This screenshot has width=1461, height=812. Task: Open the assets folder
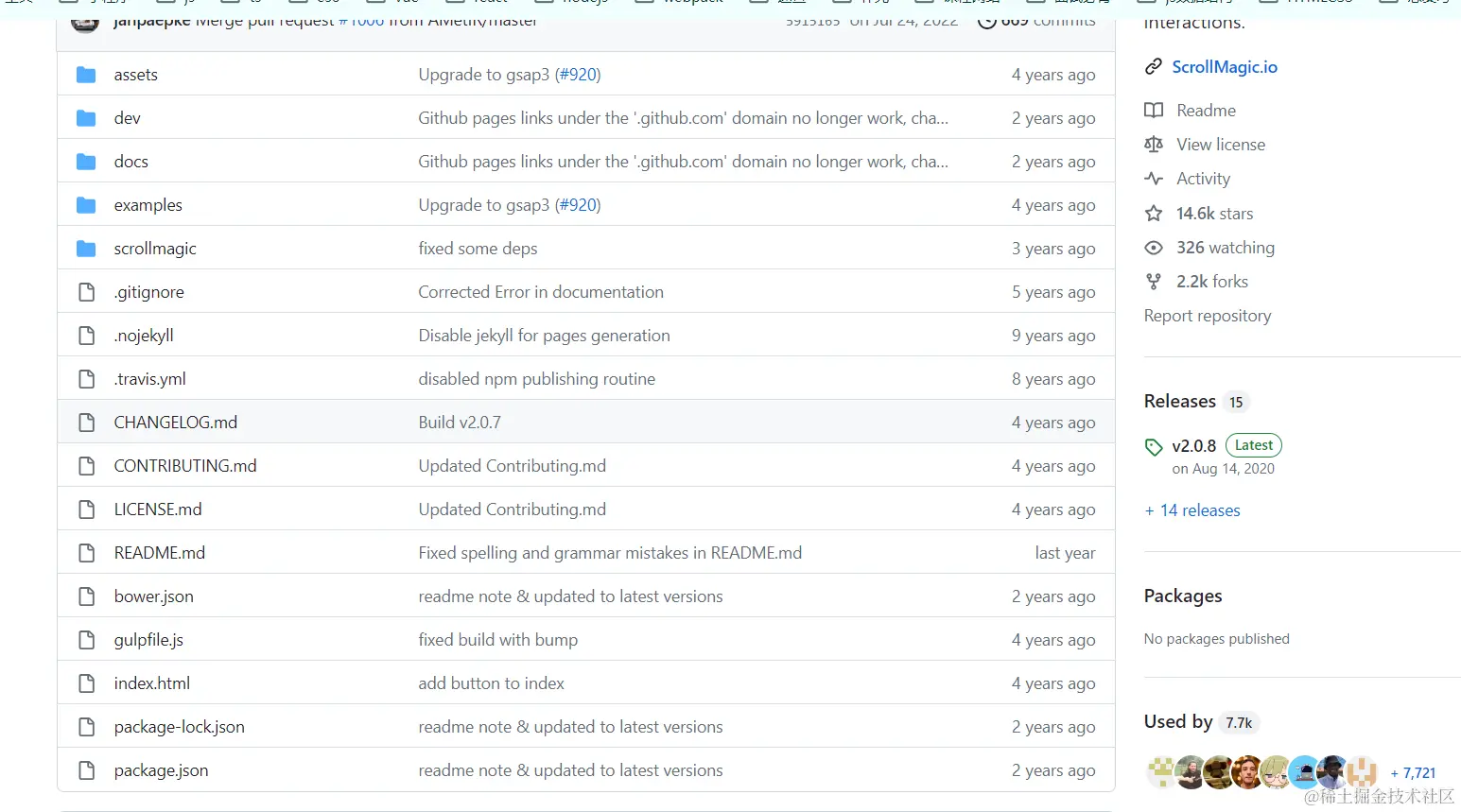pos(136,75)
